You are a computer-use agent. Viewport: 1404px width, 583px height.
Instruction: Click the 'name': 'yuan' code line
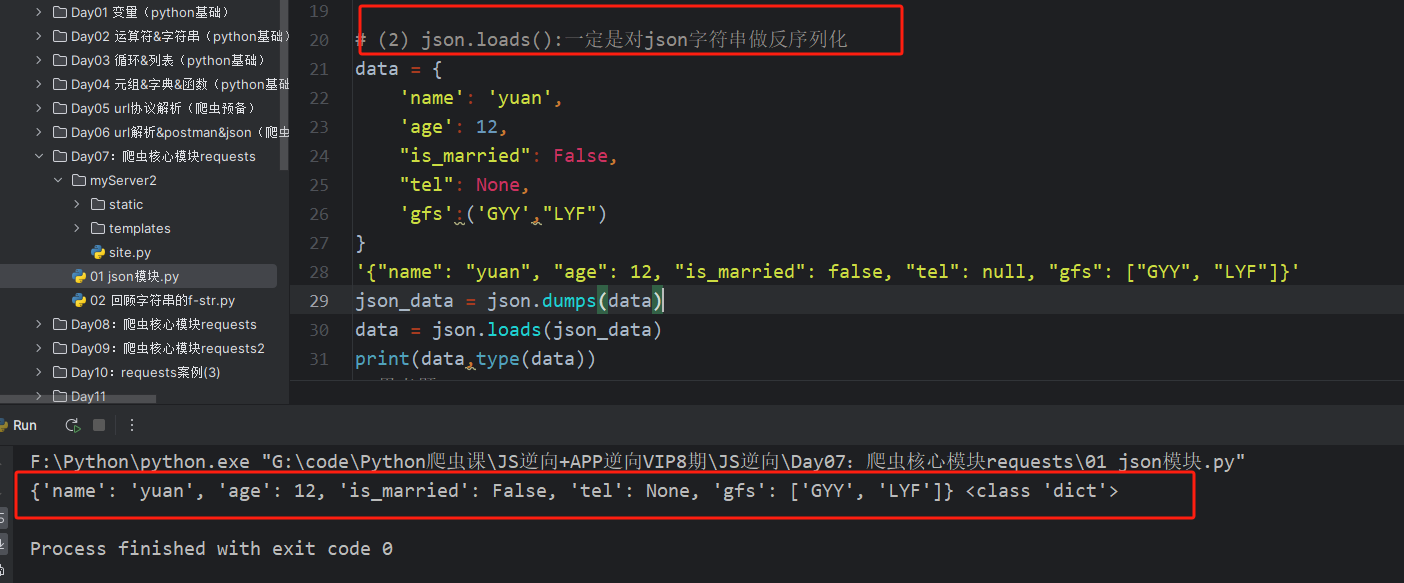(482, 98)
